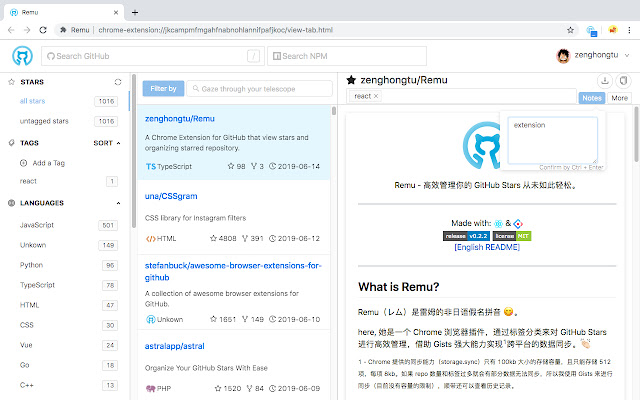Click the 1016 count next to all stars
The width and height of the screenshot is (640, 400).
tap(106, 101)
